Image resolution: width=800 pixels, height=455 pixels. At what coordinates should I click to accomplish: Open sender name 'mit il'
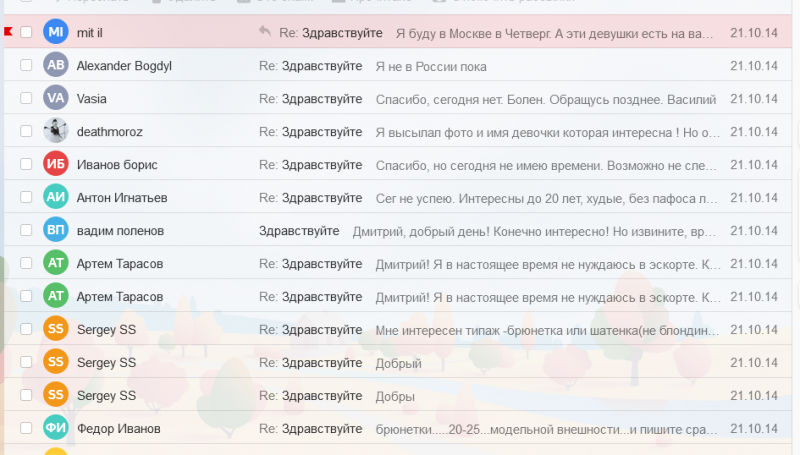(90, 33)
